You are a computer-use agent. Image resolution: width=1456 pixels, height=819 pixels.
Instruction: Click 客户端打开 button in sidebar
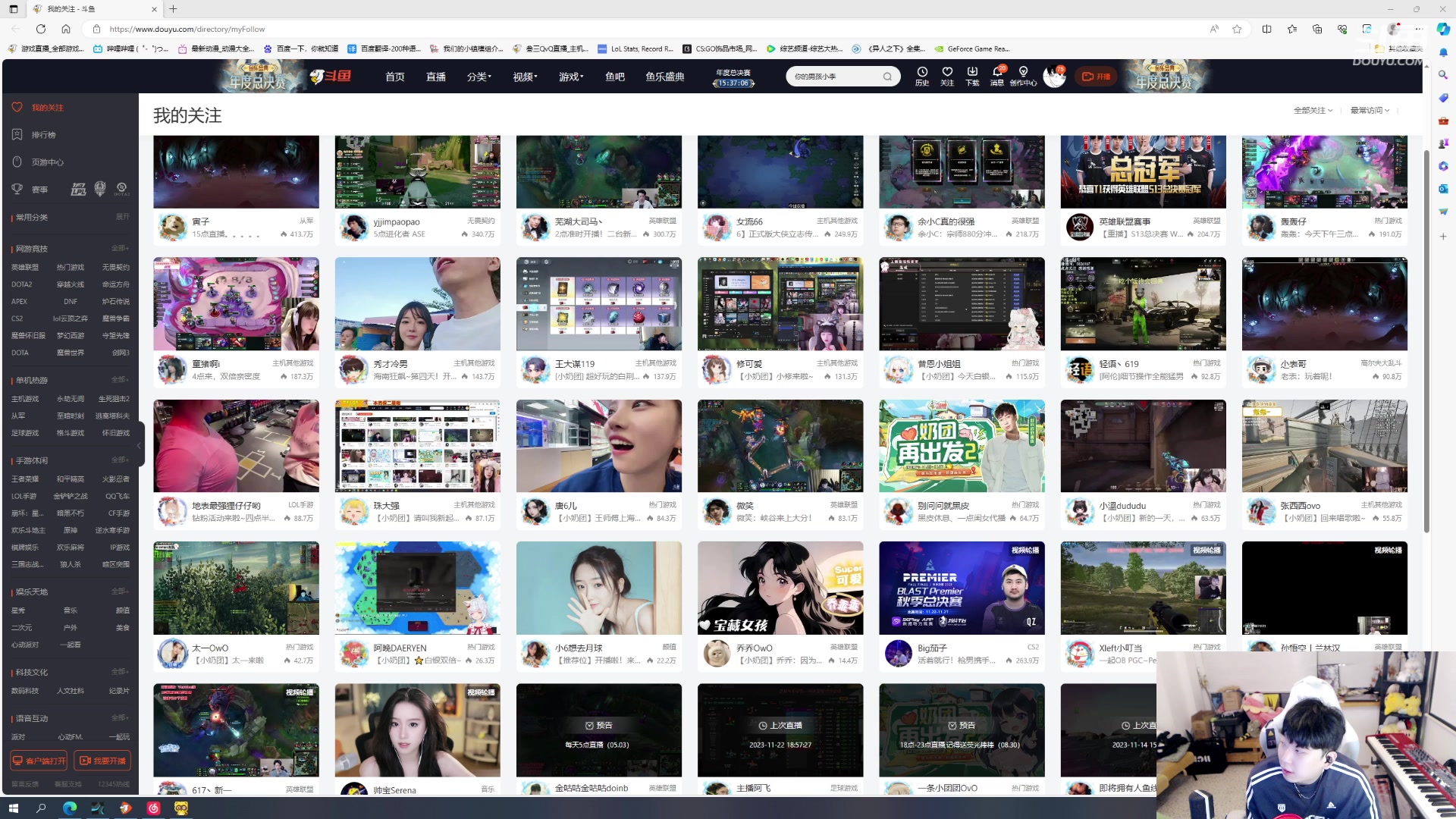pos(39,761)
